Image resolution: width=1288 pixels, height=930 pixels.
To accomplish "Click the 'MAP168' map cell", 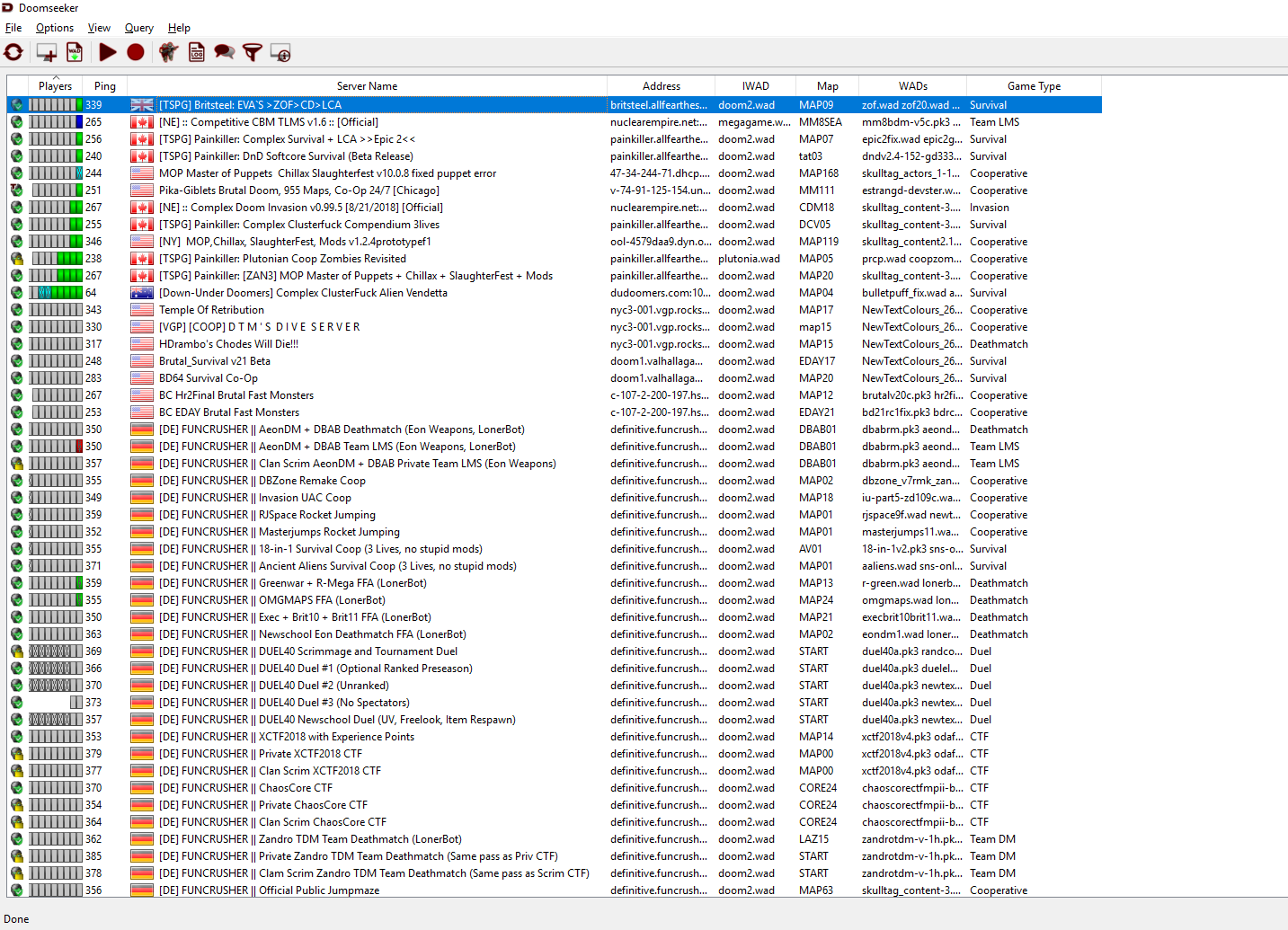I will pos(828,173).
